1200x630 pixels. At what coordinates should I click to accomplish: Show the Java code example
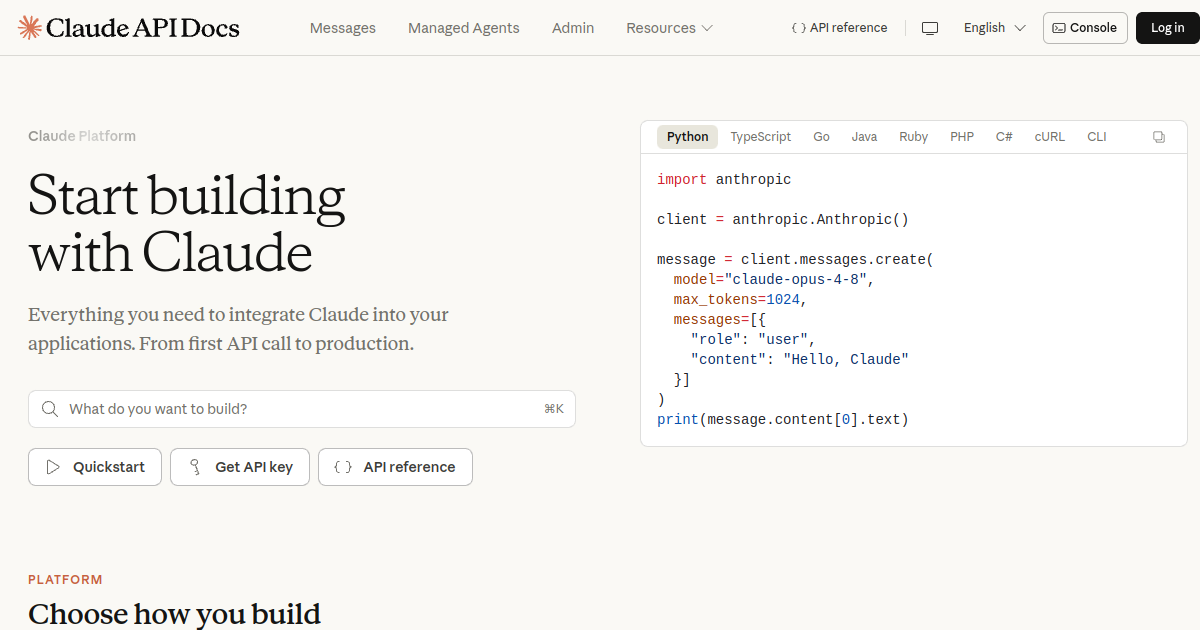864,137
